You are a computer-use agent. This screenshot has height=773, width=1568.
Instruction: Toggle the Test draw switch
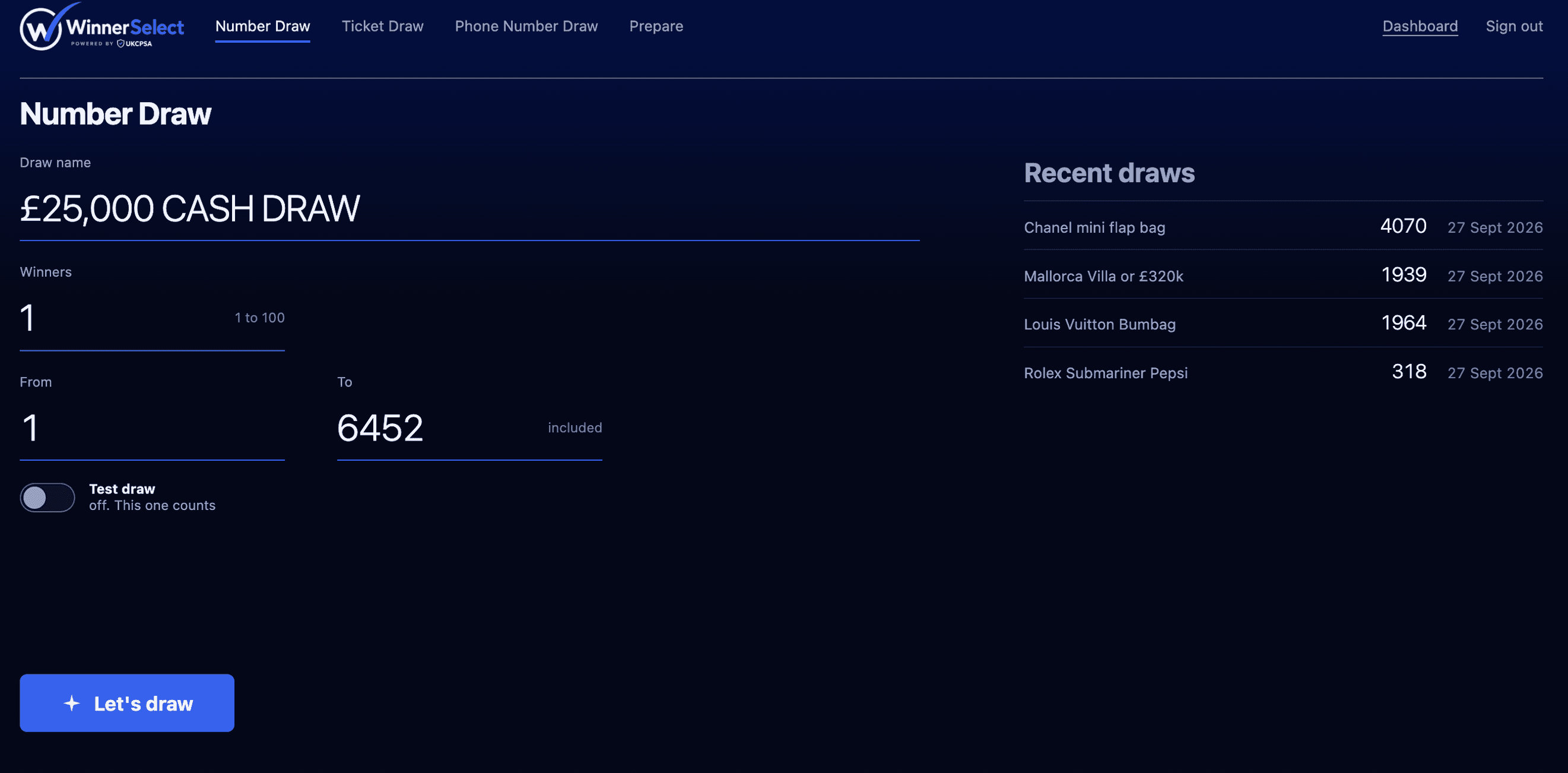[47, 498]
